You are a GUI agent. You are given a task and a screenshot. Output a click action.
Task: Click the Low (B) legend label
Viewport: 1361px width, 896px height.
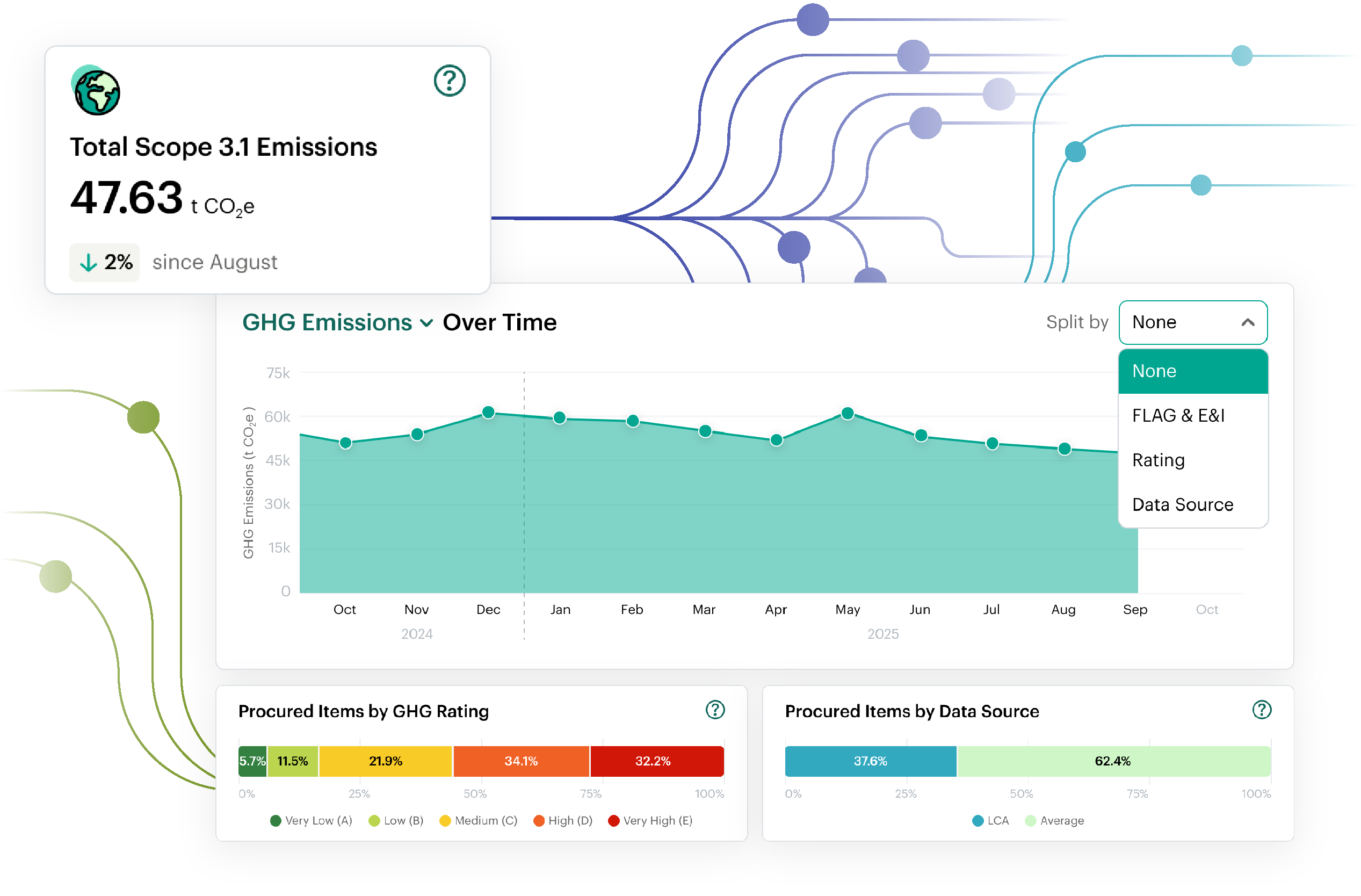[403, 821]
